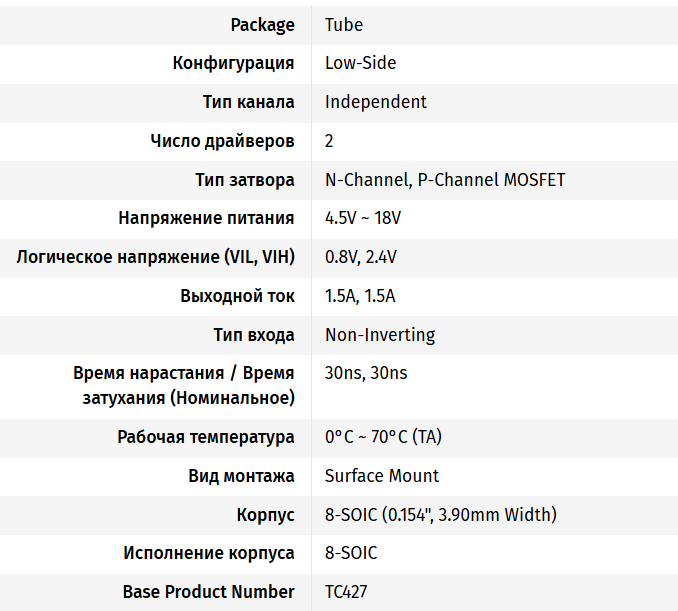Screen dimensions: 678x611
Task: Select the "4.5V ~ 18V" supply voltage value
Action: [363, 218]
